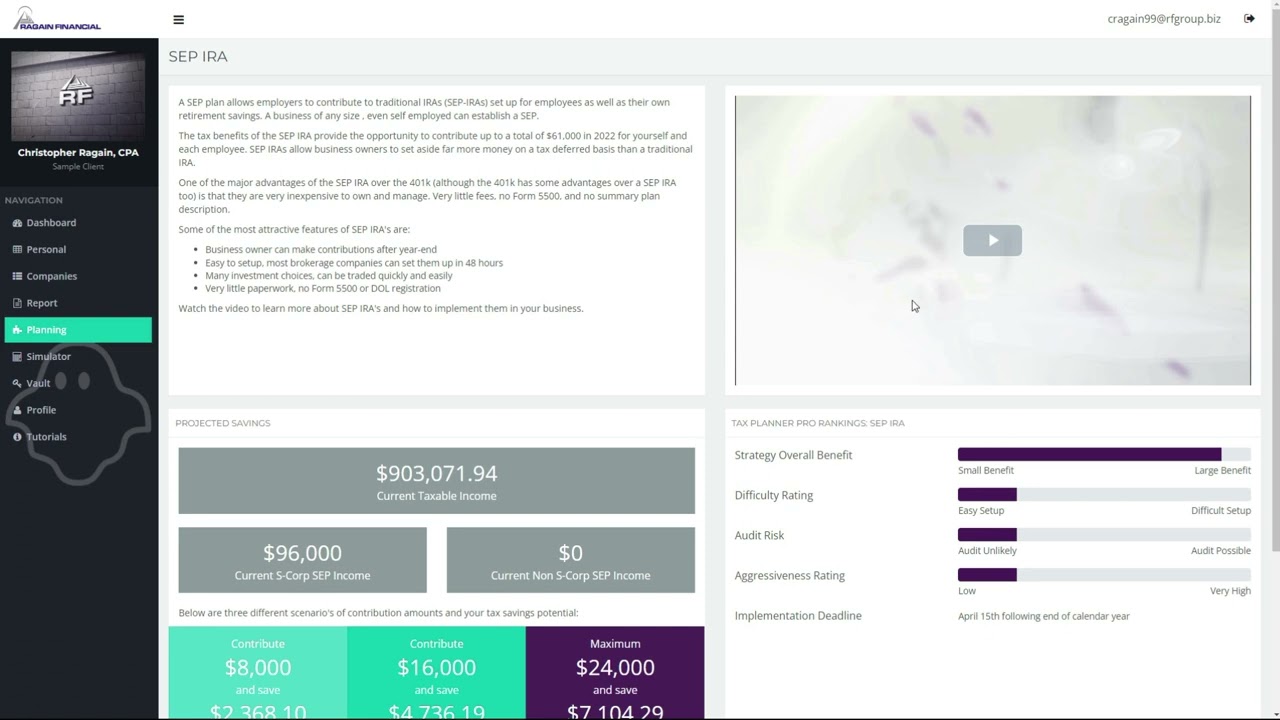
Task: Click the PROJECTED SAVINGS panel header
Action: click(223, 423)
